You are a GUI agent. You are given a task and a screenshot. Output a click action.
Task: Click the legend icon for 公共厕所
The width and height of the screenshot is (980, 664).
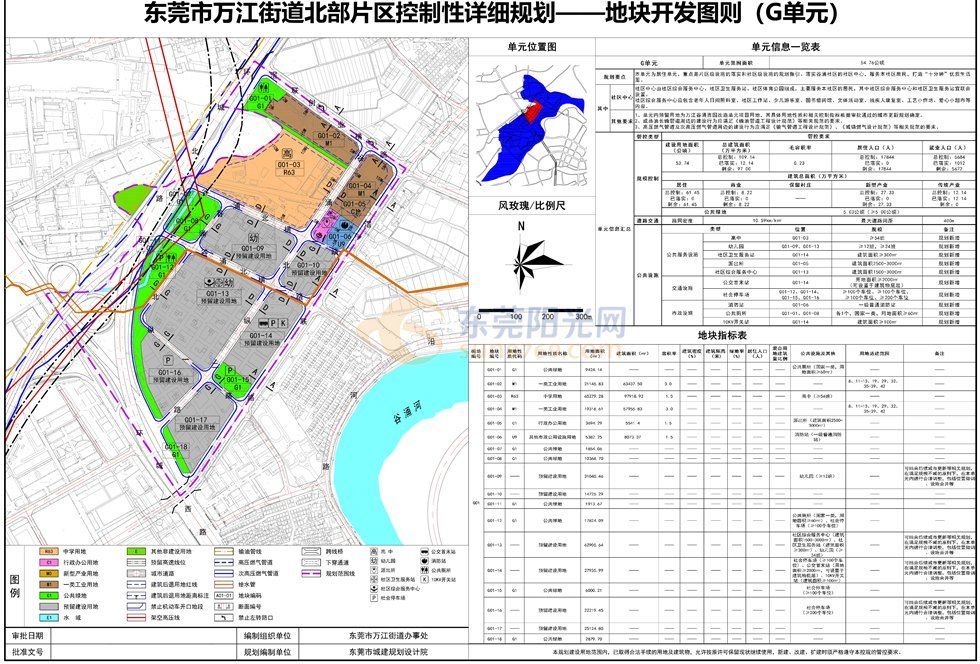pyautogui.click(x=424, y=570)
